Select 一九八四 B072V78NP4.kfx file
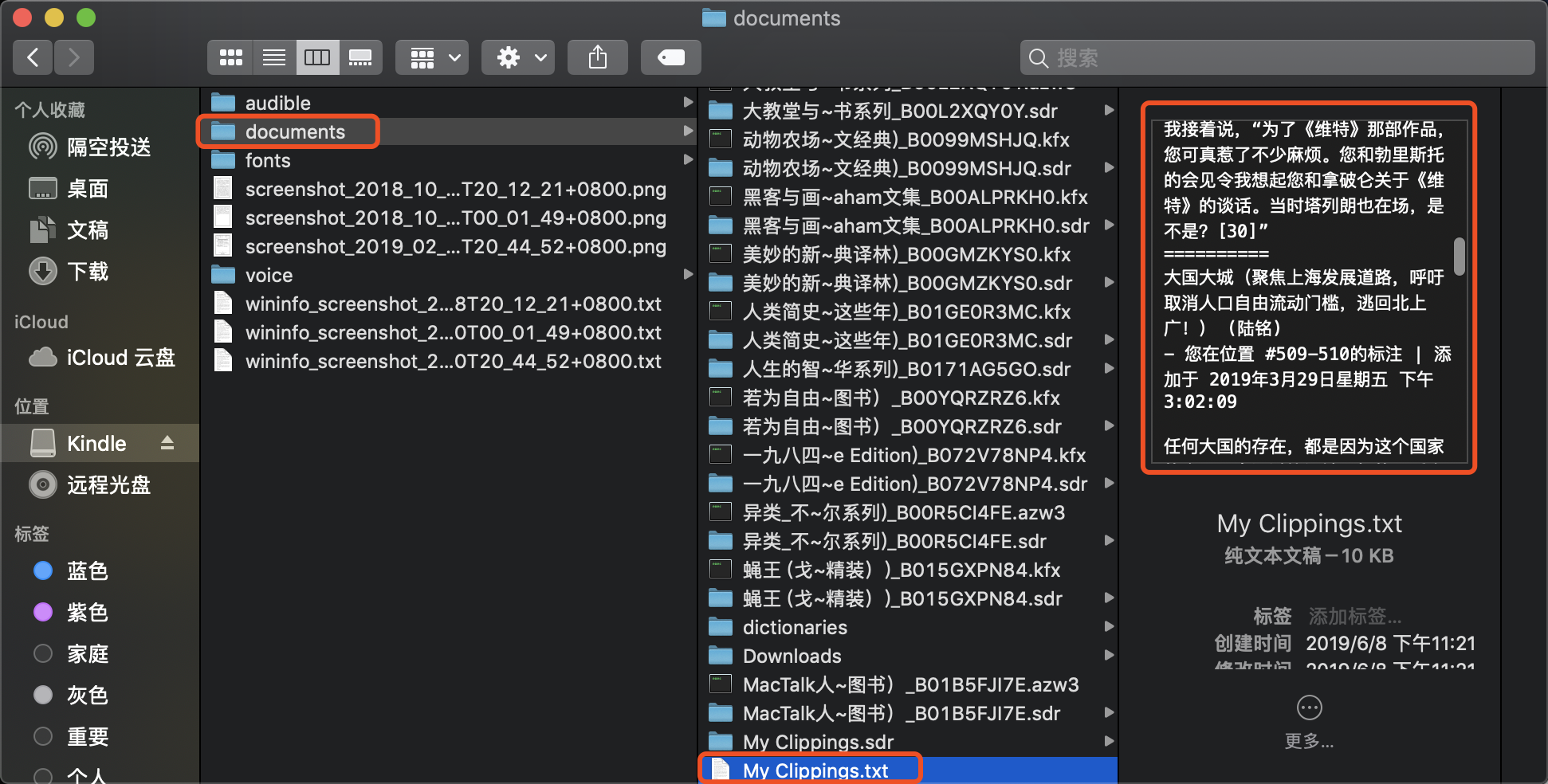The image size is (1548, 784). (x=909, y=455)
